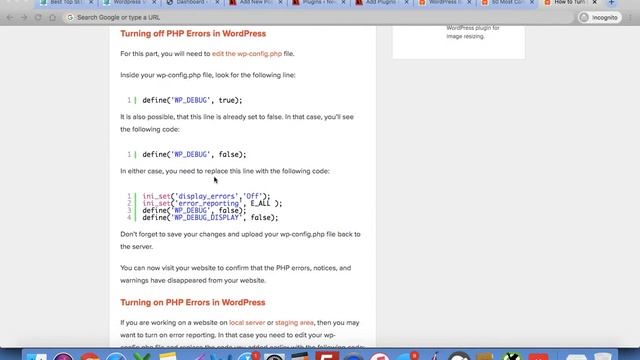Open the edit the wp-config.php link

pos(247,53)
